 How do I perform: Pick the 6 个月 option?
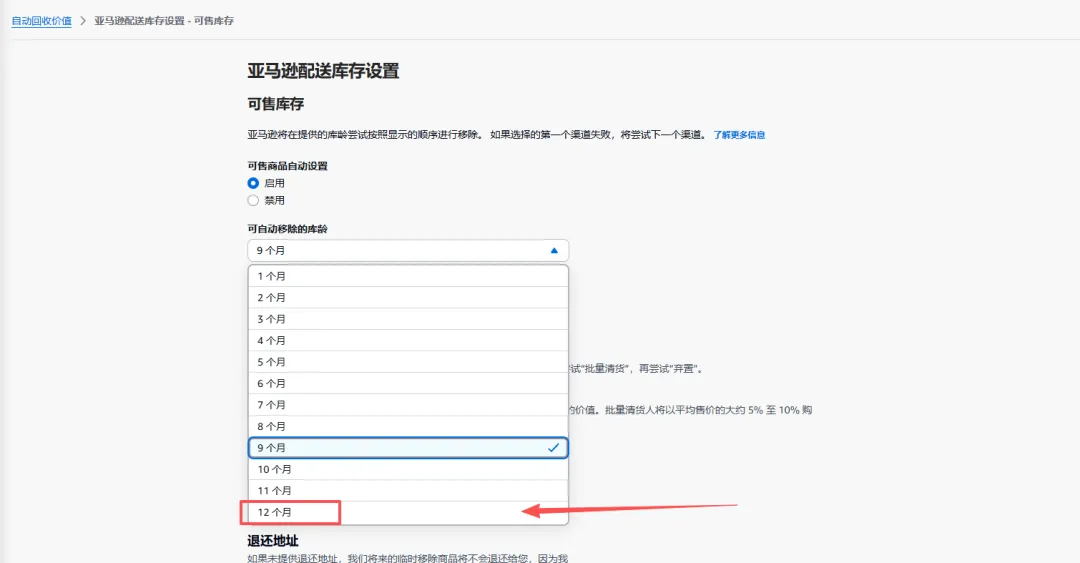point(408,384)
